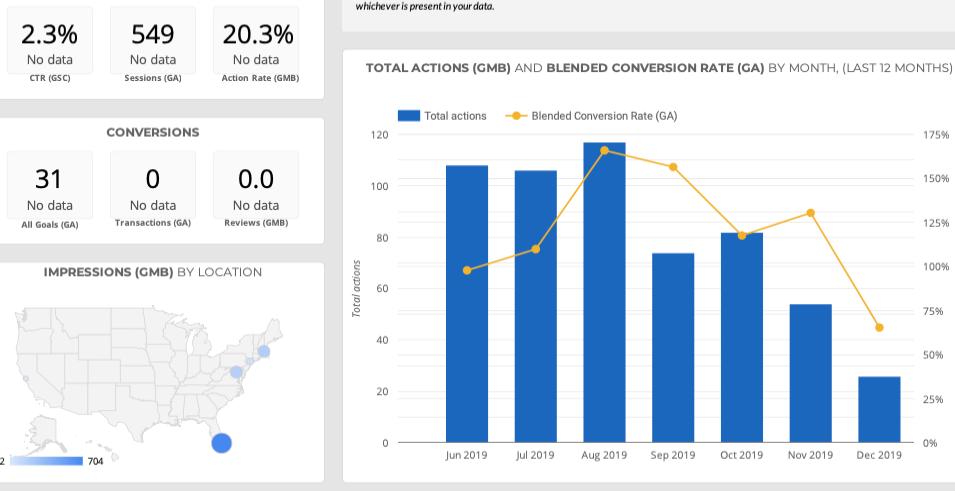Click the Nov 2019 conversion rate line point
The height and width of the screenshot is (491, 955).
[810, 213]
